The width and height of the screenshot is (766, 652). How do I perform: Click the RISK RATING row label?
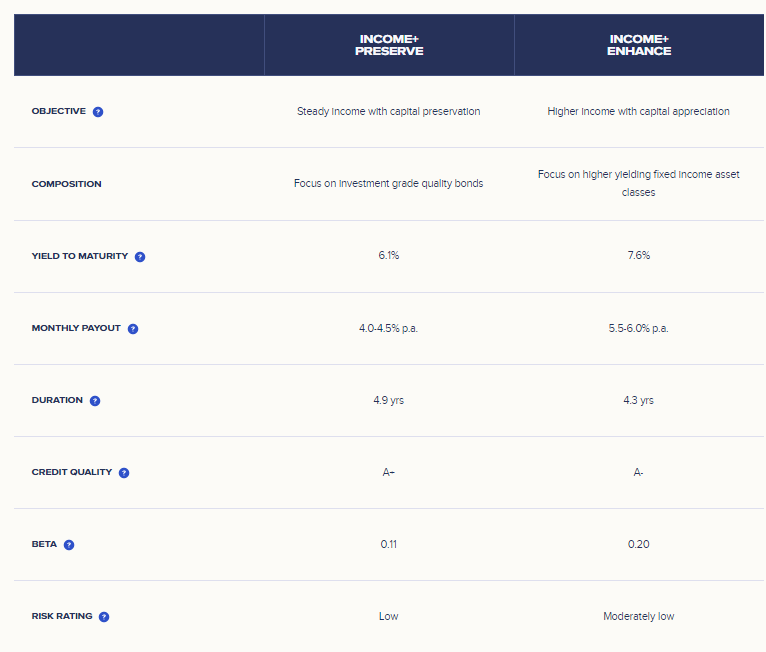[x=62, y=616]
